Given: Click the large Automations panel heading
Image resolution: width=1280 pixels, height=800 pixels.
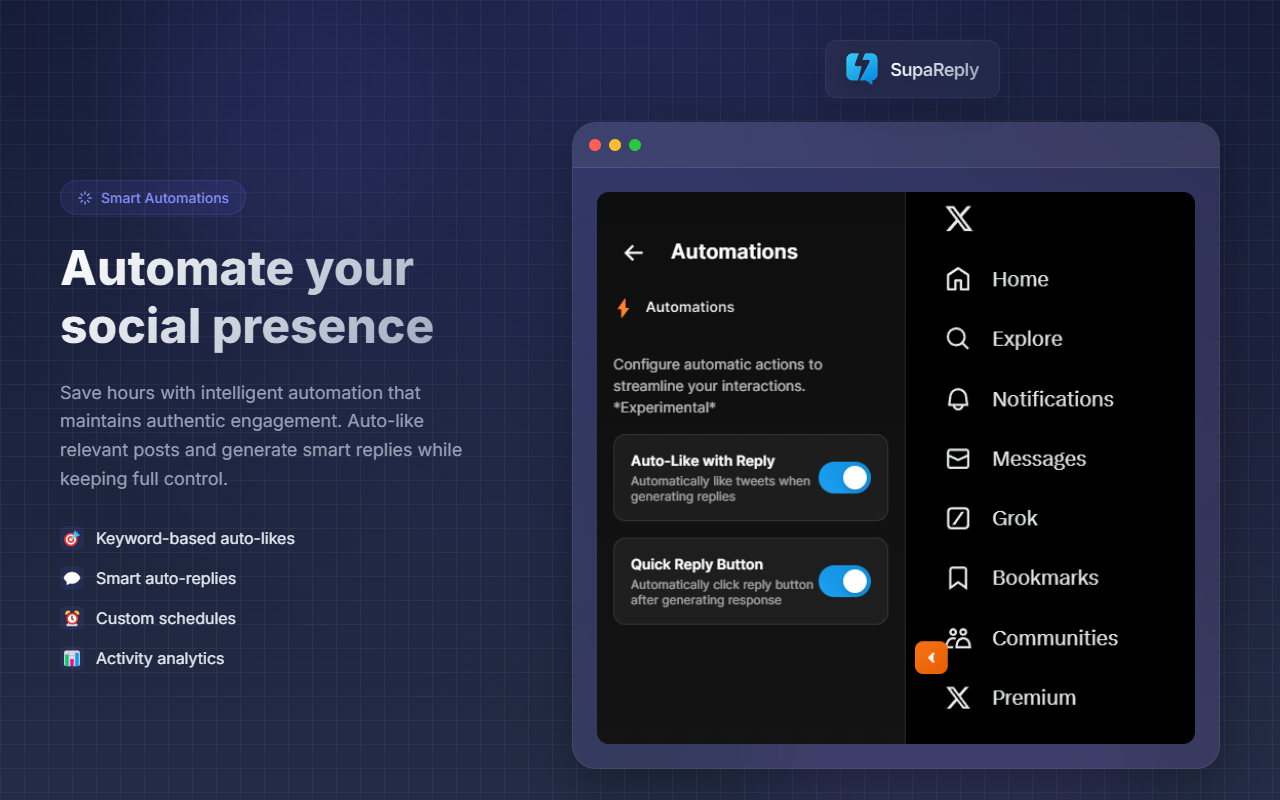Looking at the screenshot, I should tap(734, 252).
